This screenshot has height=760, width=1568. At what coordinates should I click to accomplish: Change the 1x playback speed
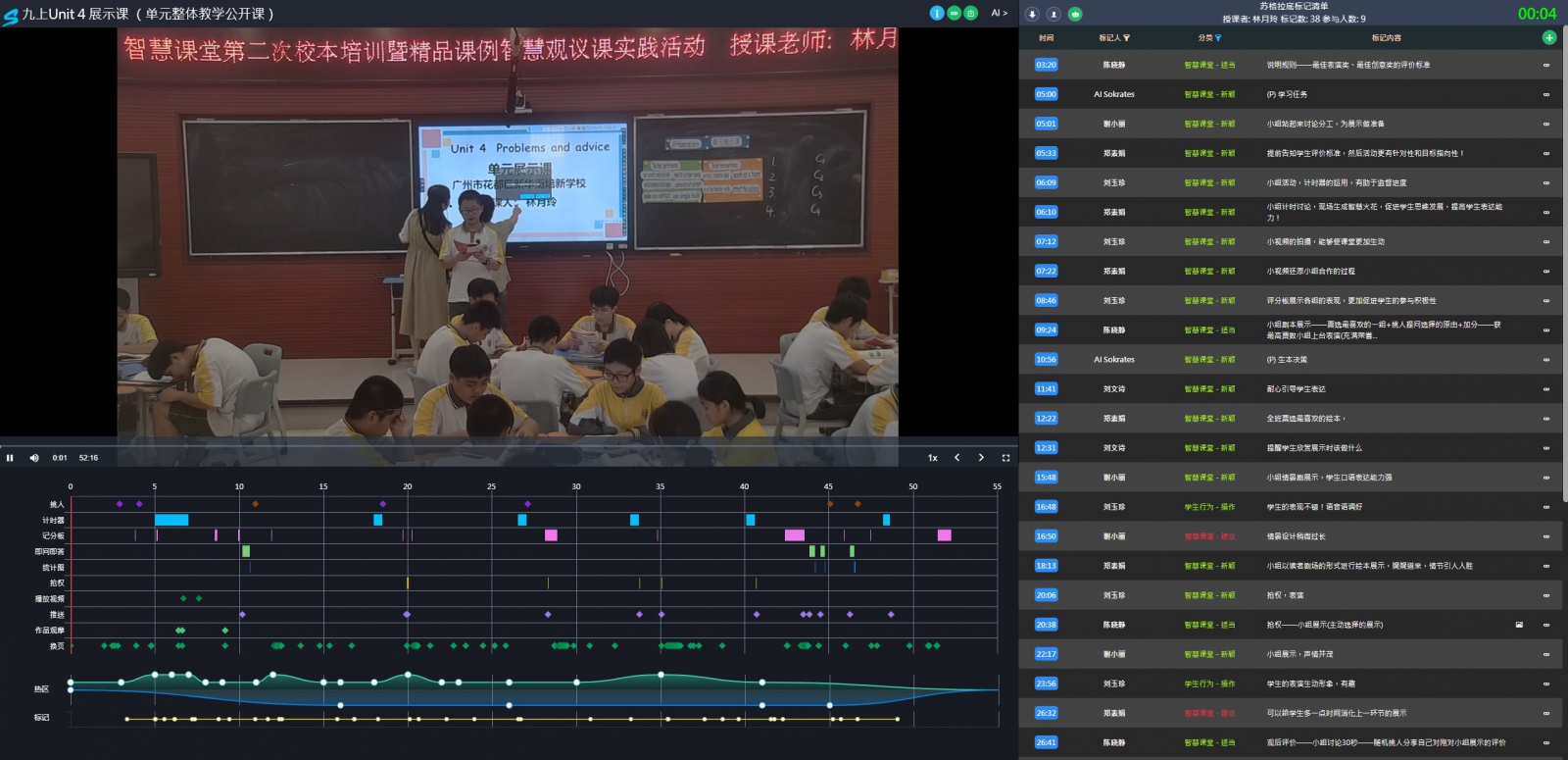pyautogui.click(x=933, y=458)
